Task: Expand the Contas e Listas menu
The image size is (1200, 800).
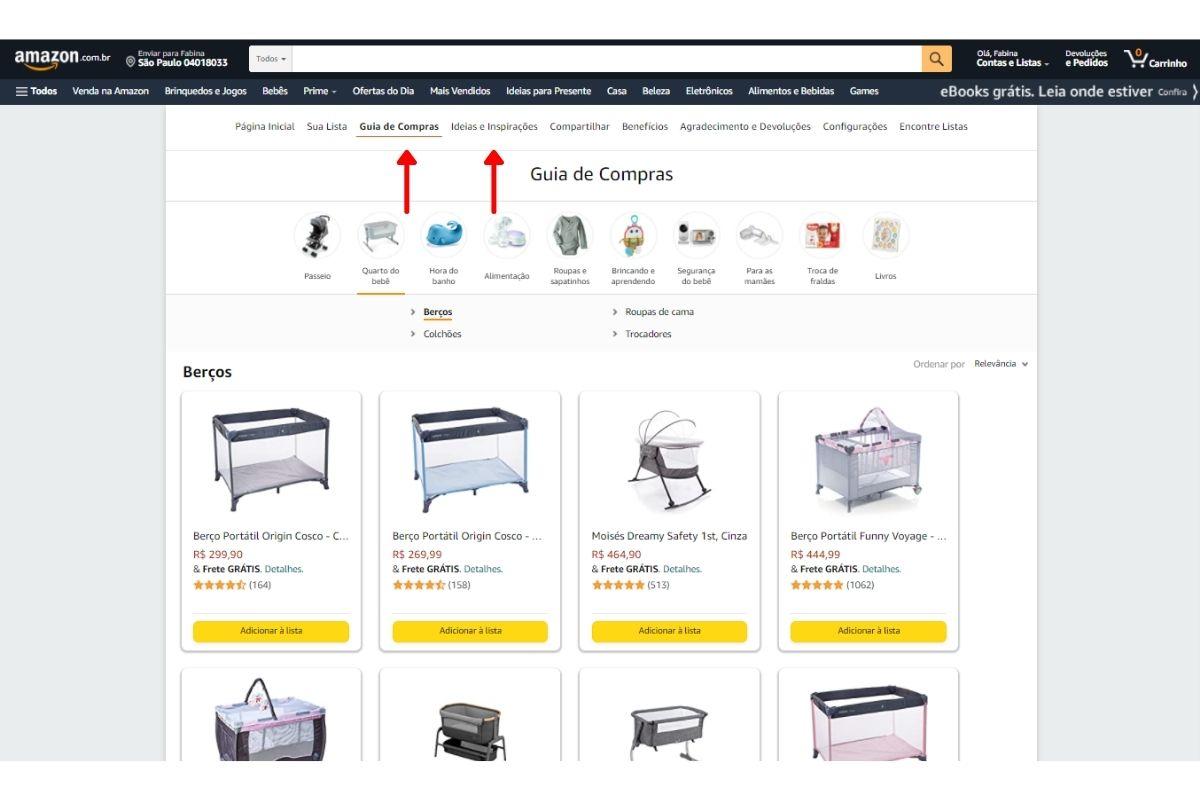Action: click(1012, 59)
